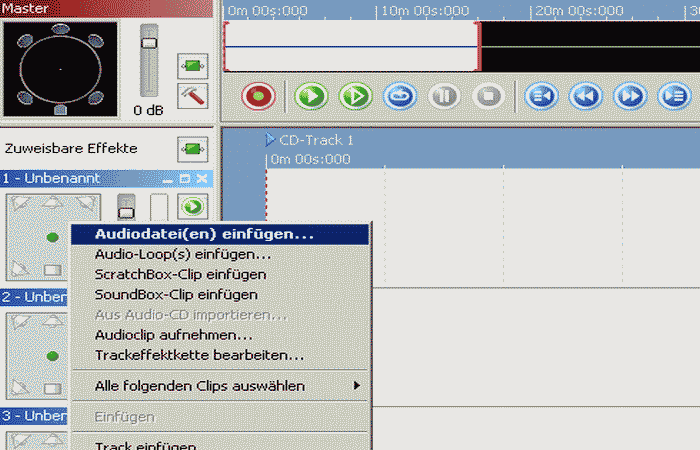Click the Master surround panner circle
The image size is (700, 450).
[x=59, y=68]
